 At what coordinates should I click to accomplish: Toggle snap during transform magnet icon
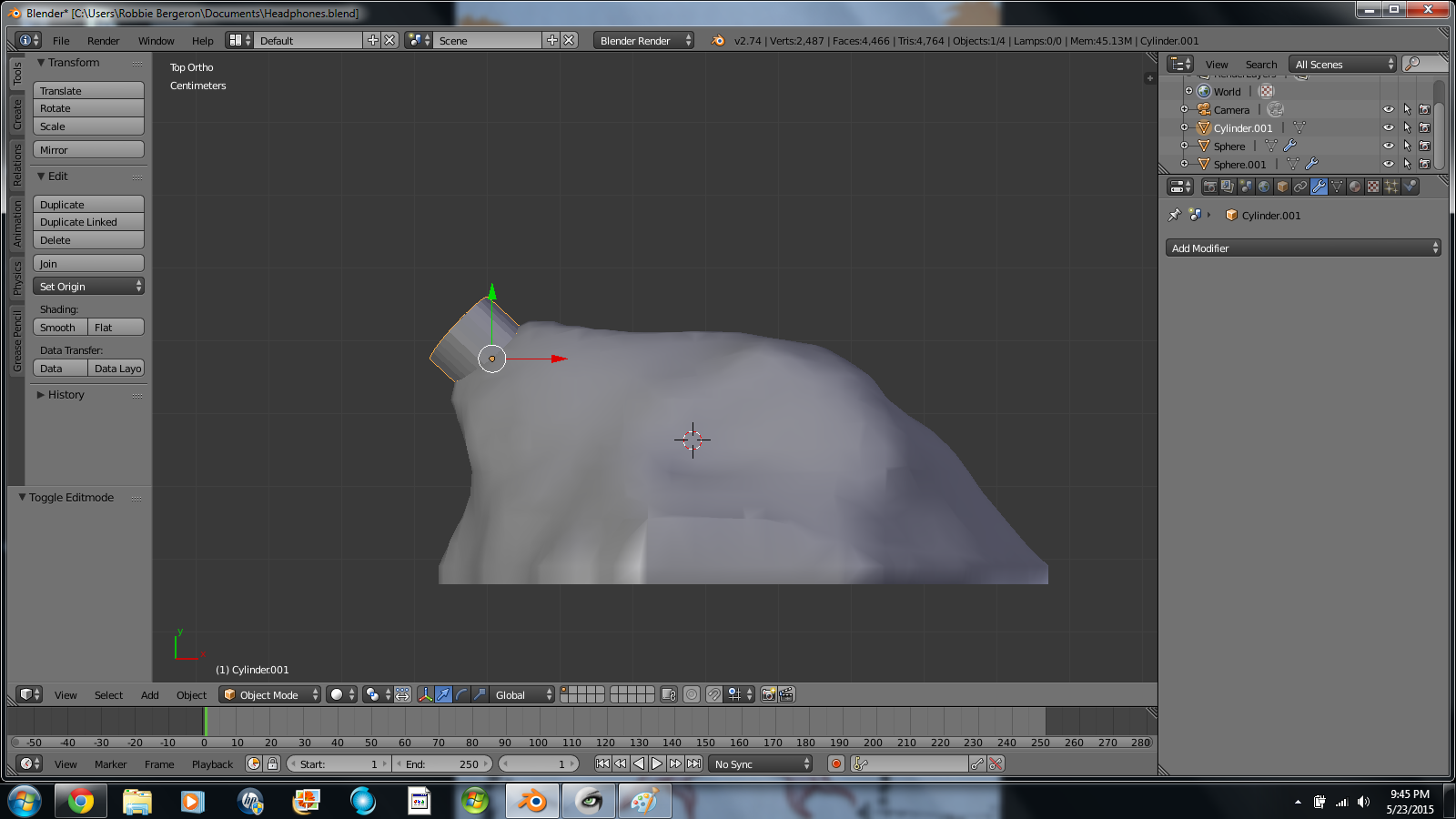[714, 694]
